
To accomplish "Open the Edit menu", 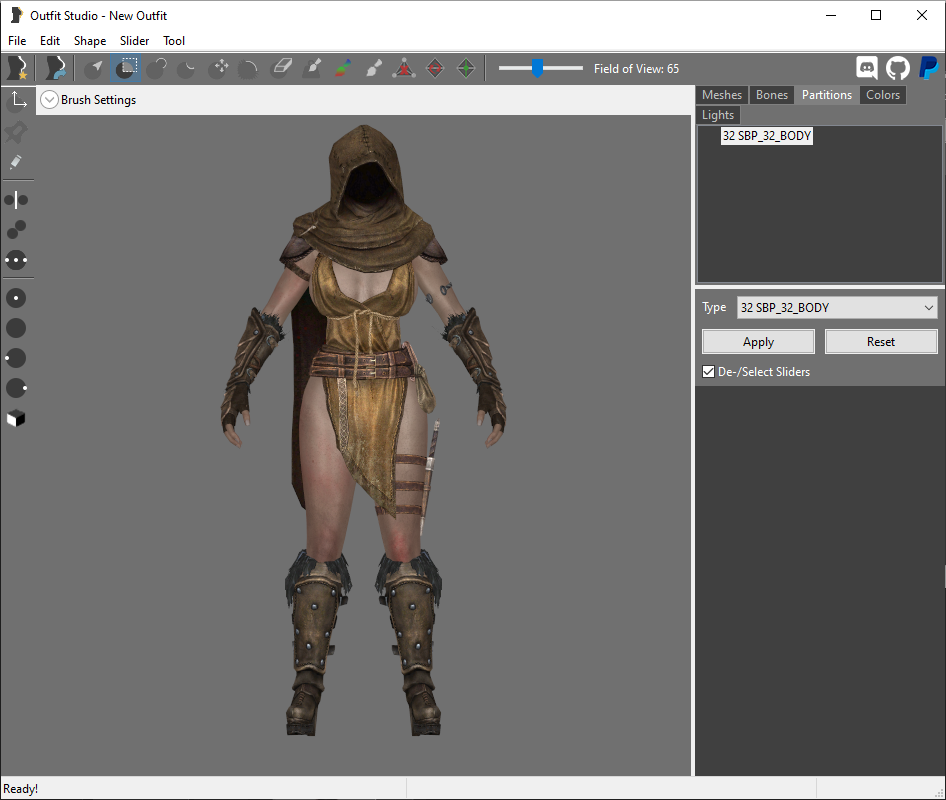I will click(49, 40).
